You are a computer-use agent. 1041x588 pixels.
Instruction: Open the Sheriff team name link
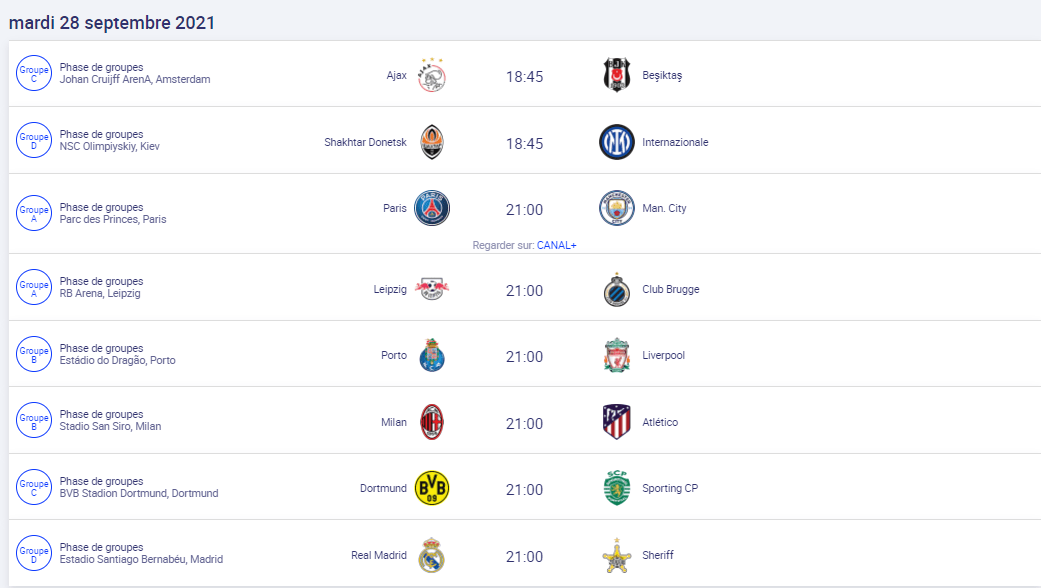click(657, 555)
